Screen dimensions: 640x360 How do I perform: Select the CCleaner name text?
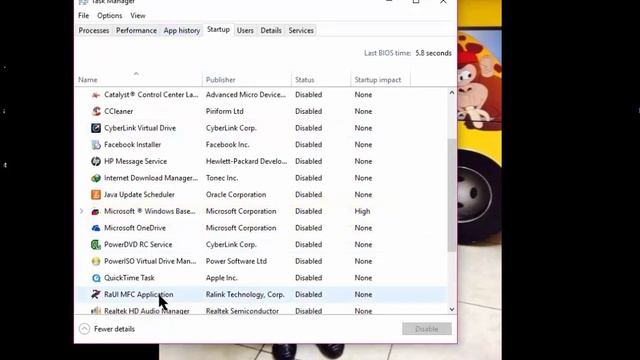pyautogui.click(x=118, y=111)
